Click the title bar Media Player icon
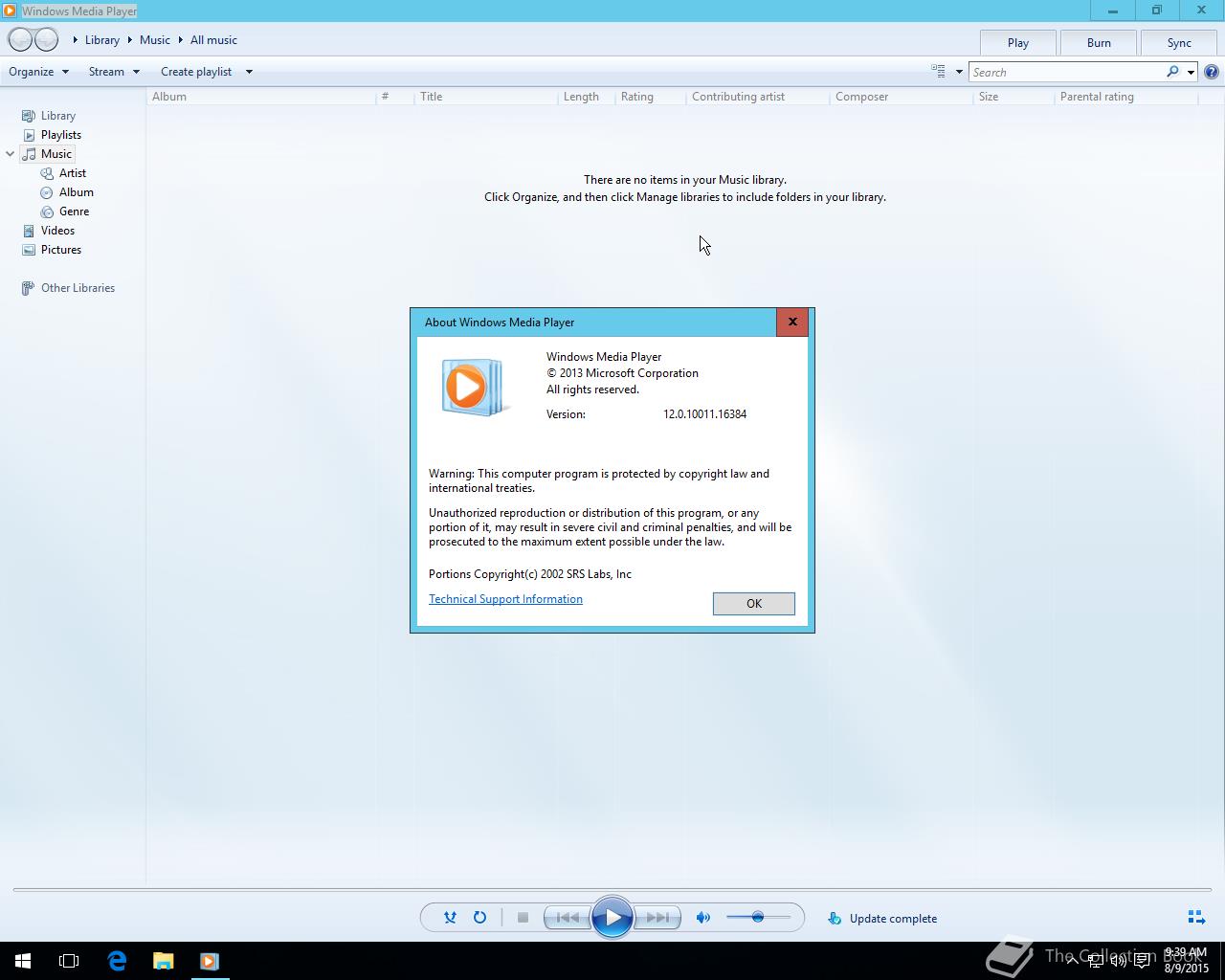 [x=10, y=11]
